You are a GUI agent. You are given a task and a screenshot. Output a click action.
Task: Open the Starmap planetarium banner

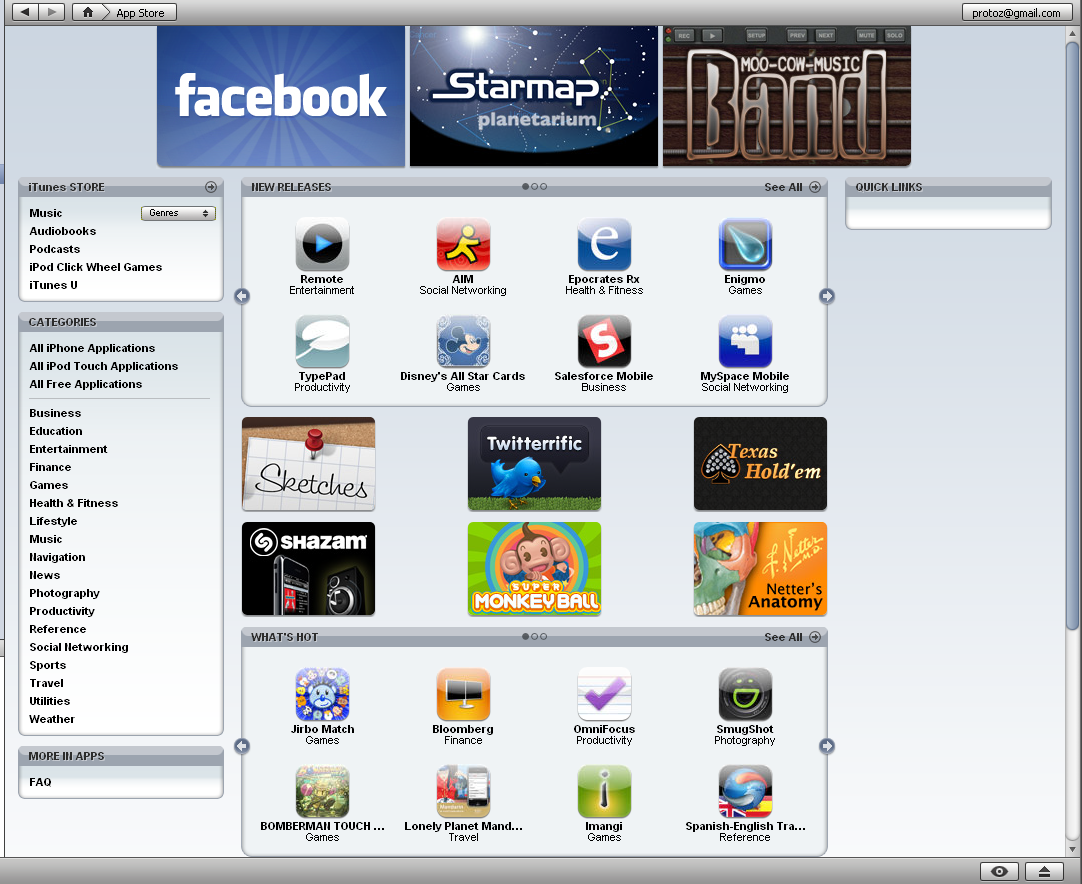point(533,96)
